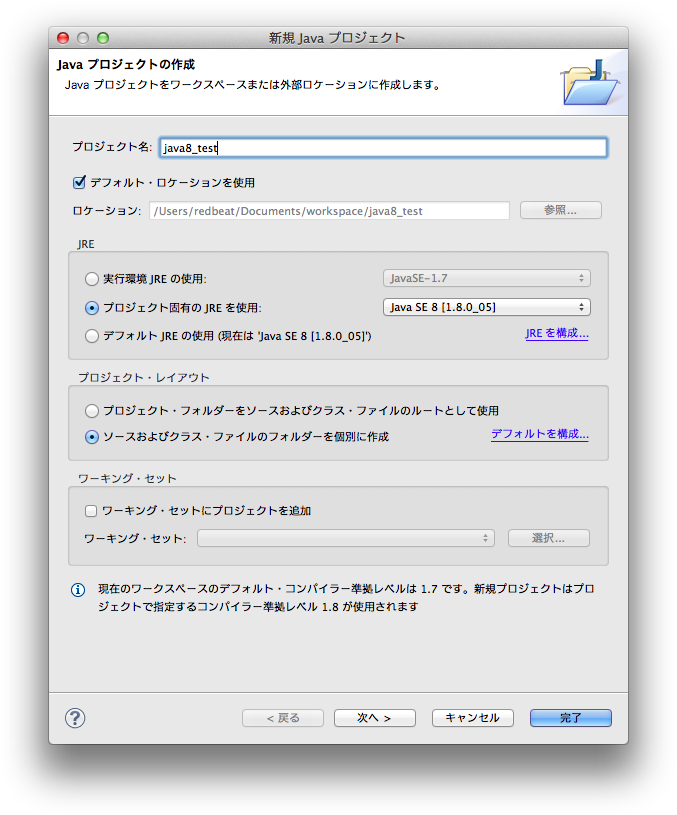Click the ワーキング・セット group heading
677x815 pixels.
(x=127, y=478)
